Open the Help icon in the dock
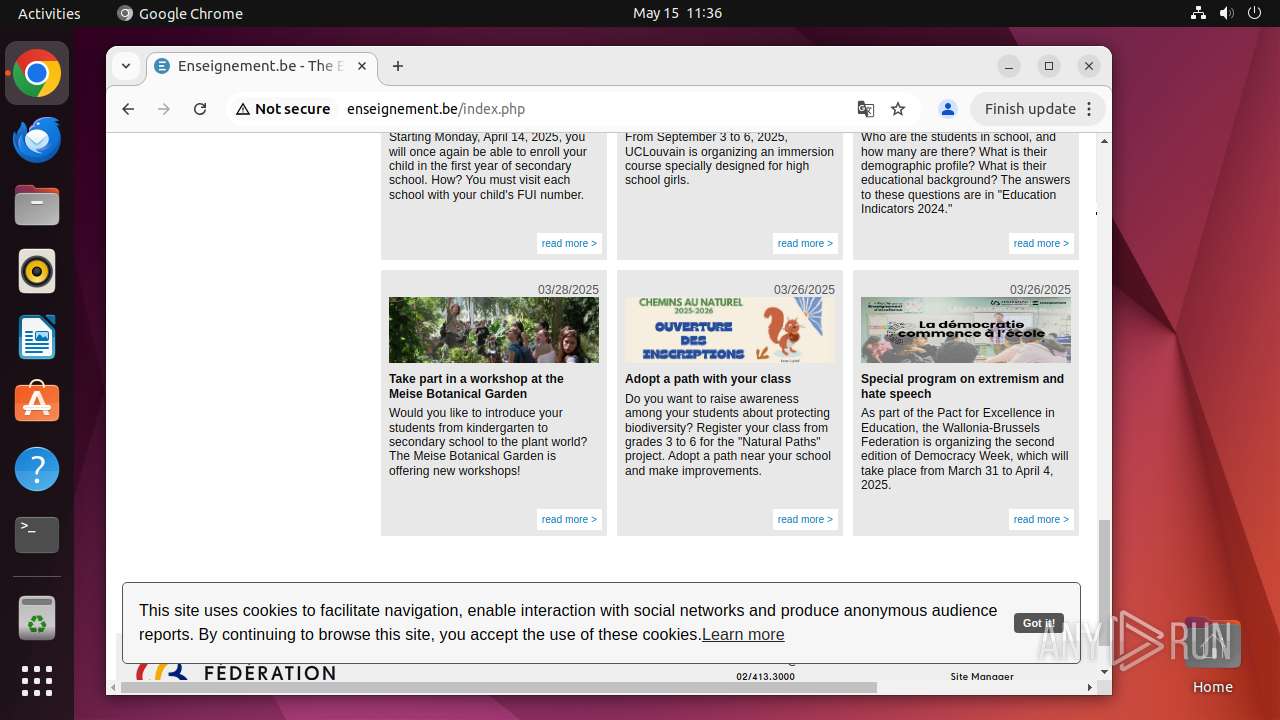1280x720 pixels. coord(37,469)
